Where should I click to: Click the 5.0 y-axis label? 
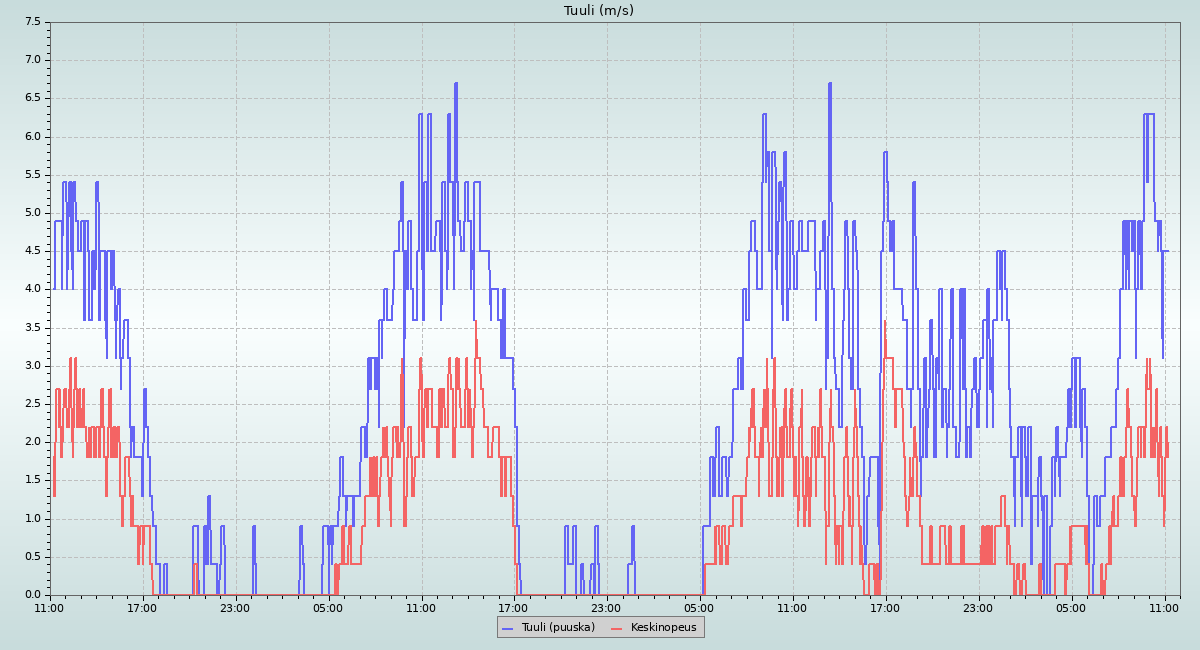[x=32, y=213]
